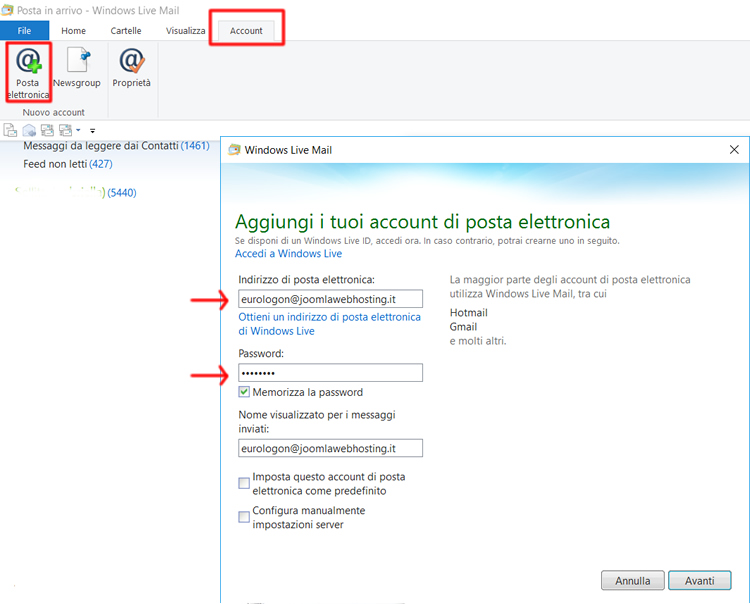This screenshot has height=604, width=750.
Task: Follow the Accedi a Windows Live link
Action: pyautogui.click(x=288, y=254)
